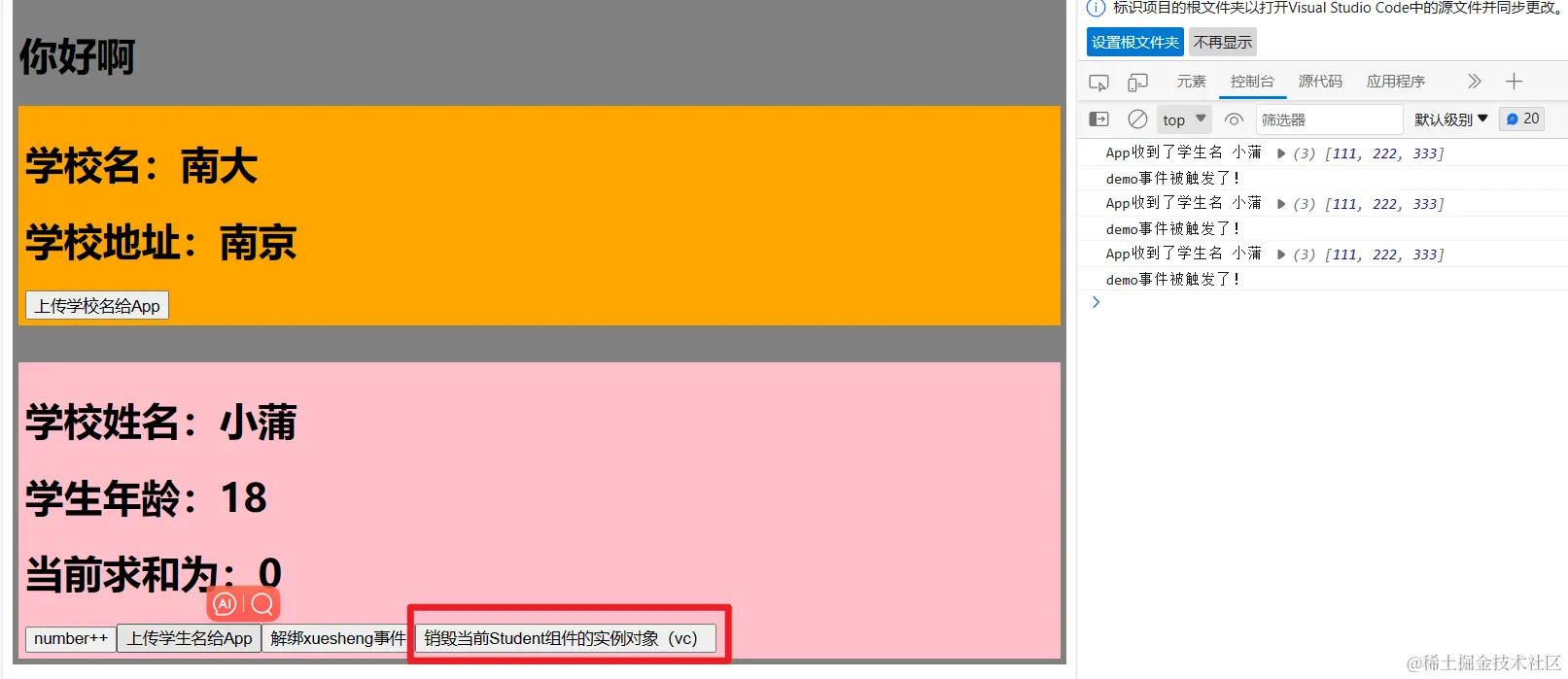Click the 学校名：南大 text

[x=141, y=166]
